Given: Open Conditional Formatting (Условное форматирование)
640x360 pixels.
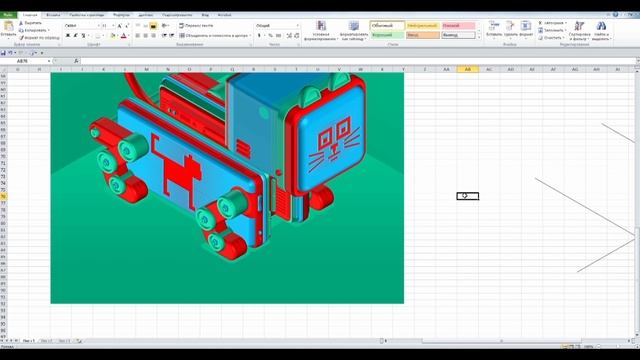Looking at the screenshot, I should pos(321,31).
